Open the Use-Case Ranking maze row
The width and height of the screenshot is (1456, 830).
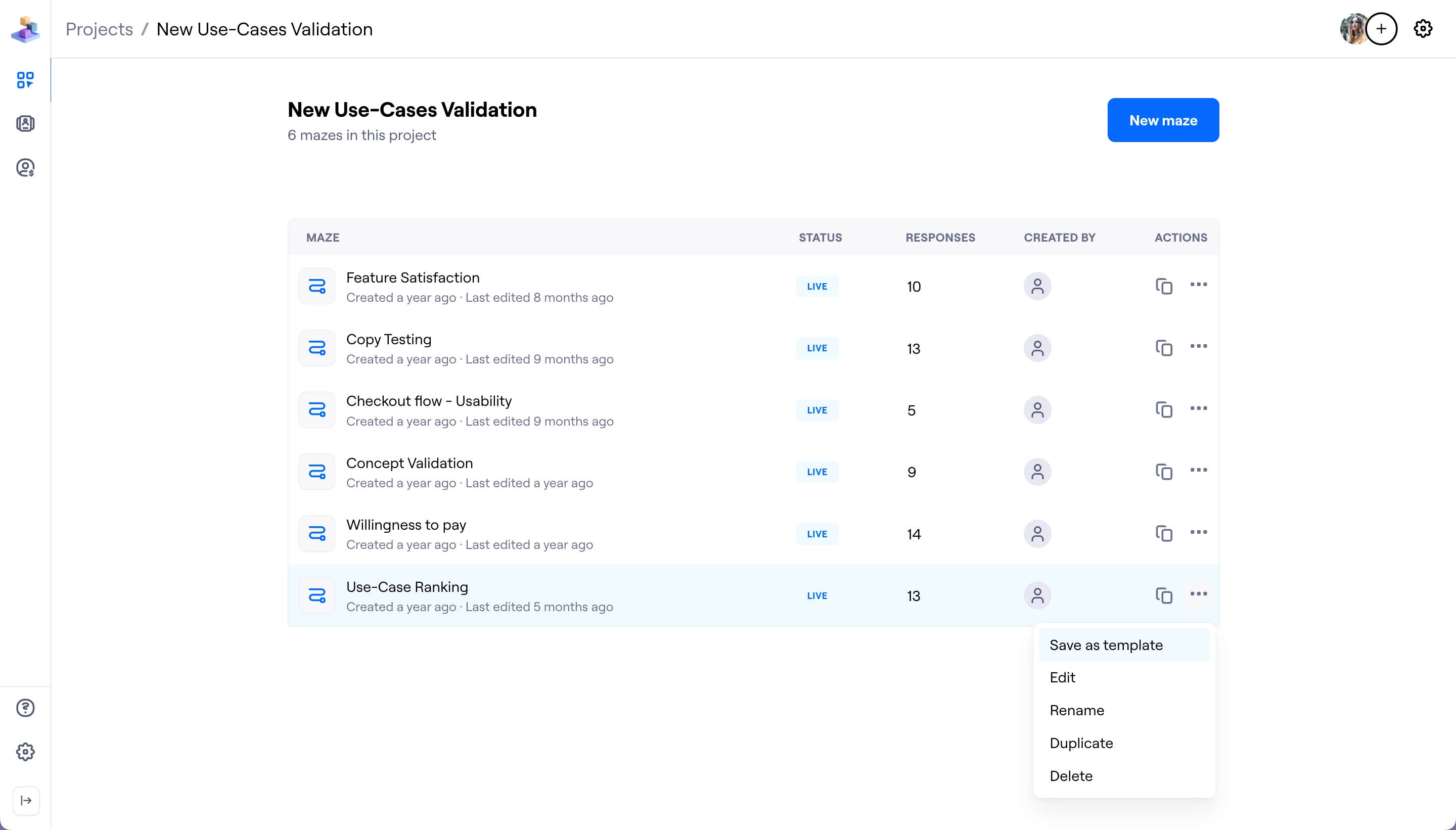(407, 587)
